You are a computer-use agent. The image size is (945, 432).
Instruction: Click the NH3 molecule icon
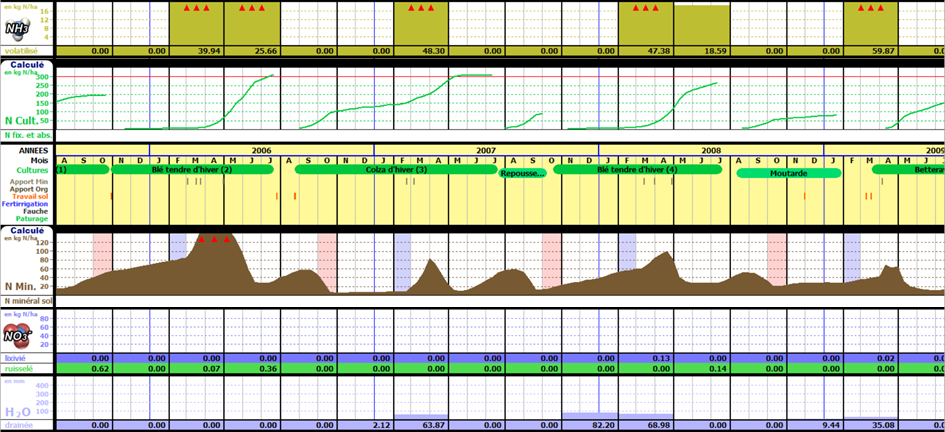point(18,30)
